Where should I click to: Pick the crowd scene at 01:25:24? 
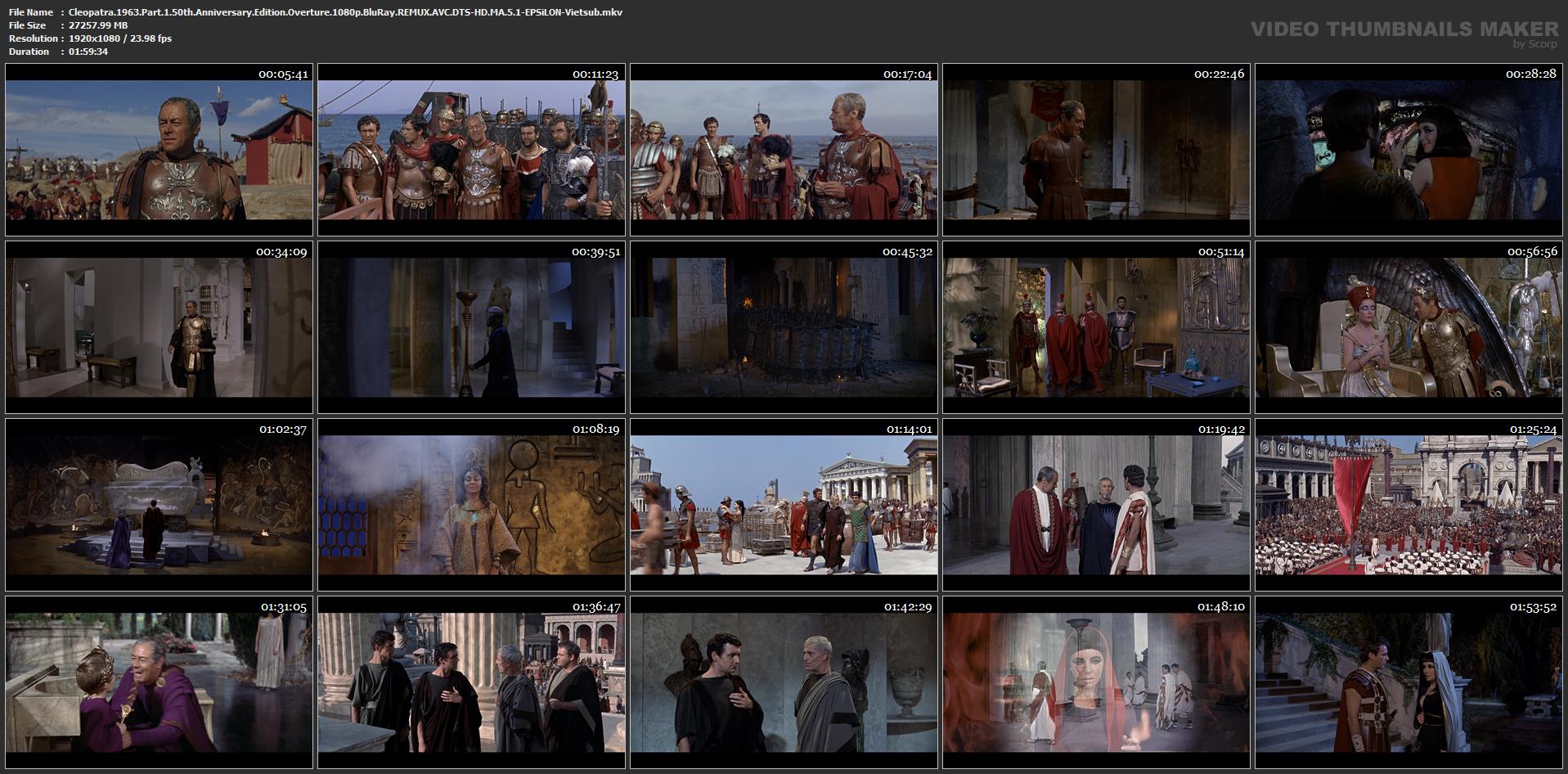pos(1409,505)
